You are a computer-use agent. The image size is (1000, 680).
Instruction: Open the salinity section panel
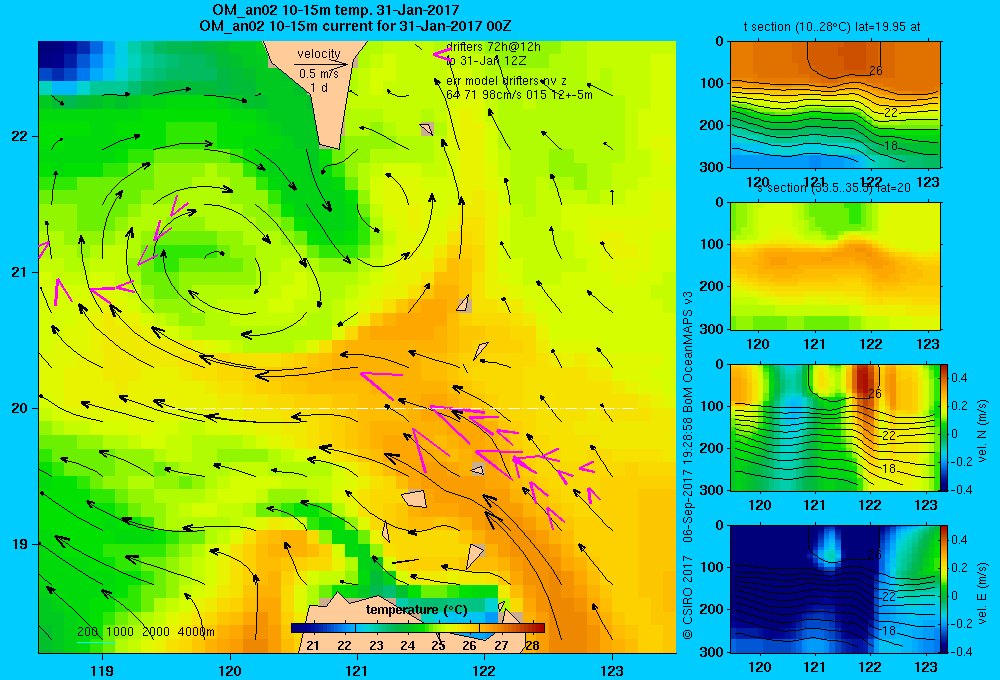[x=835, y=266]
